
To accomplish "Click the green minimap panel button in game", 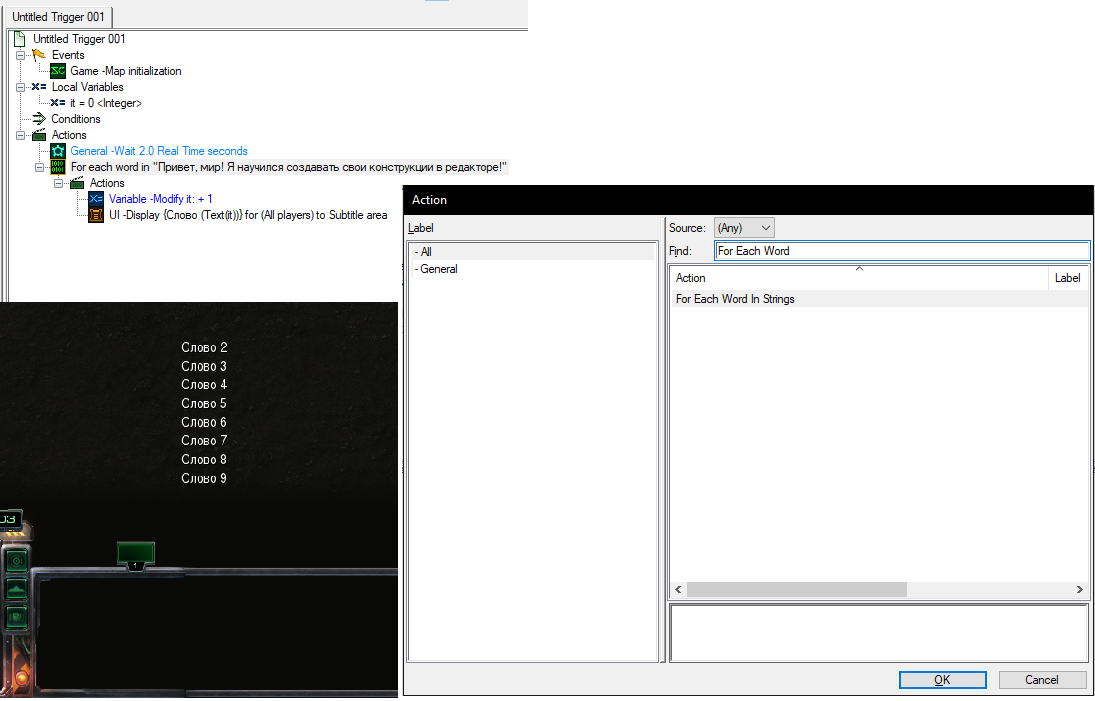I will click(135, 554).
